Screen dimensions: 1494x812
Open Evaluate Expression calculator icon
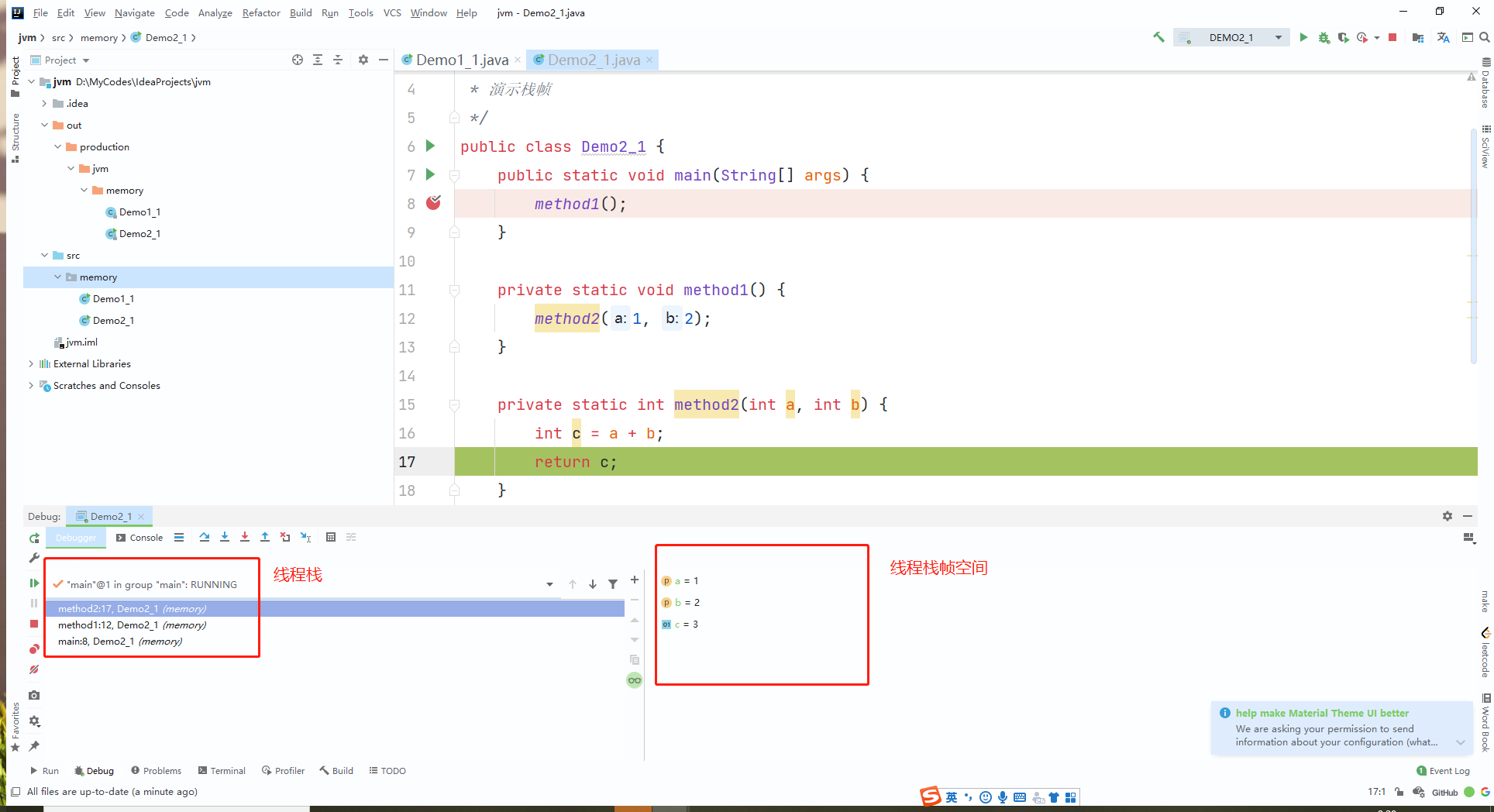[x=331, y=537]
